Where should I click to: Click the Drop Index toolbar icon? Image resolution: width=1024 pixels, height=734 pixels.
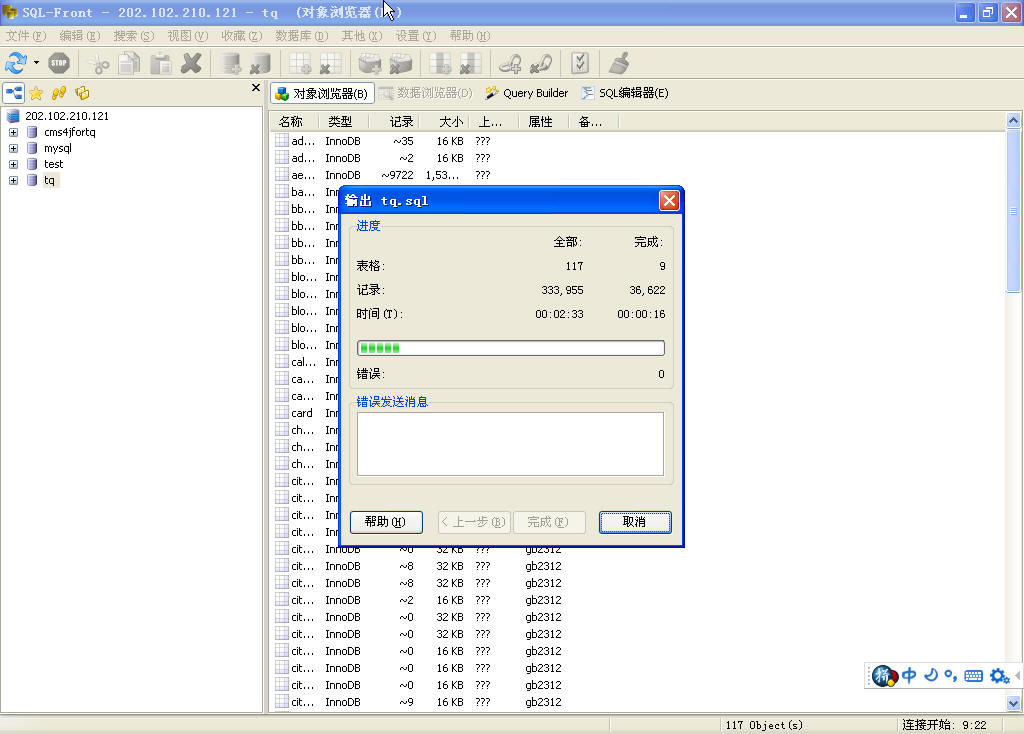[x=400, y=63]
